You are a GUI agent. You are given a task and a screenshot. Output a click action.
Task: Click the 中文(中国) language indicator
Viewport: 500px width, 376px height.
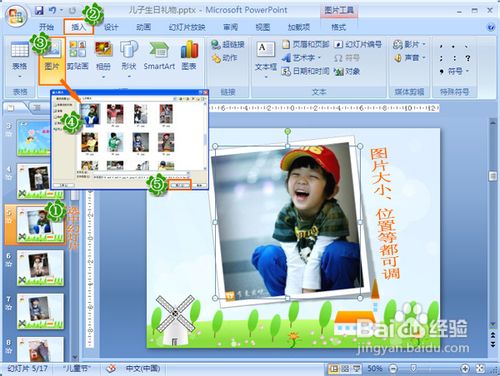click(x=143, y=368)
